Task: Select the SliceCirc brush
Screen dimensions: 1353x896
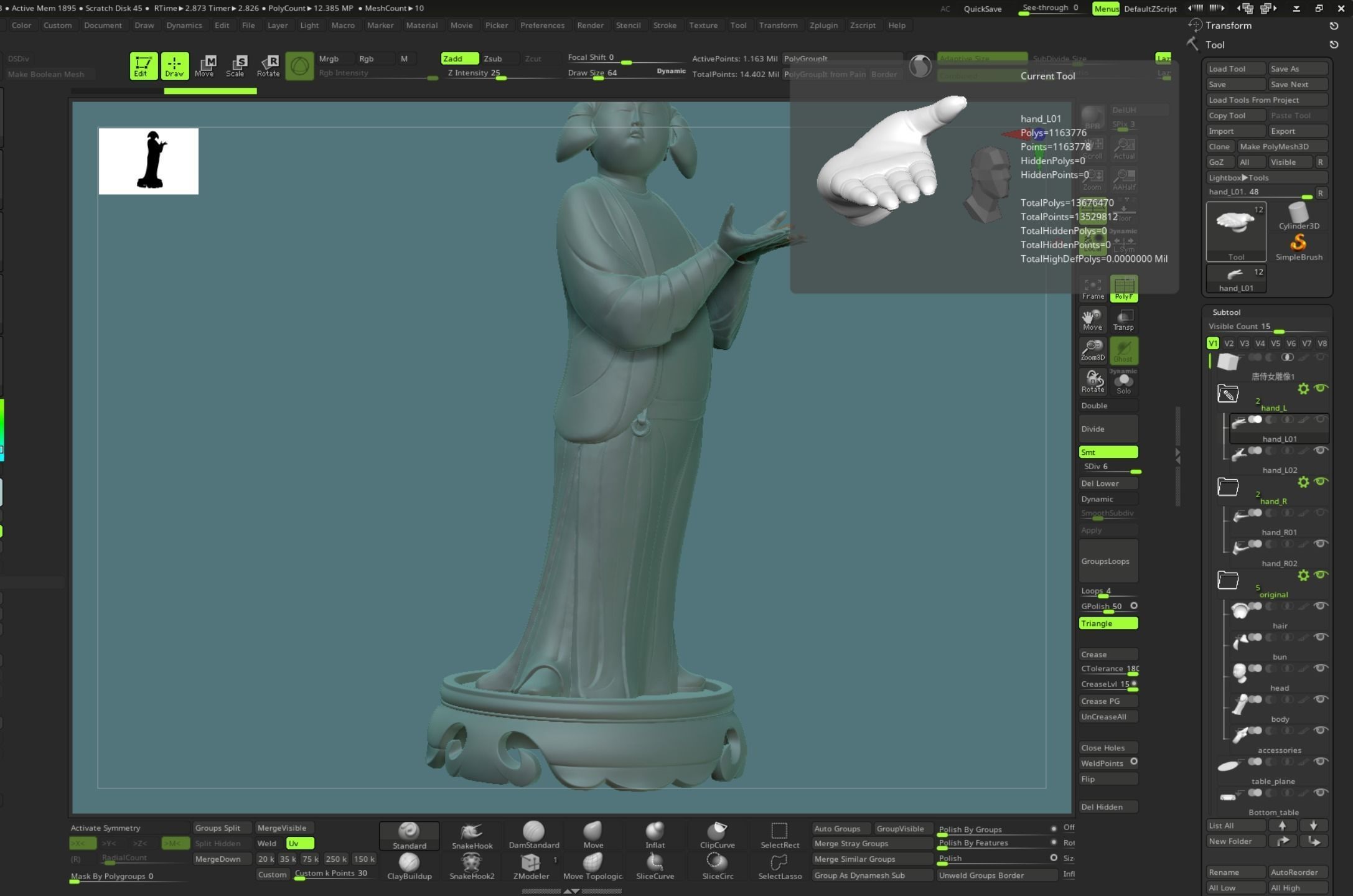Action: [x=717, y=866]
